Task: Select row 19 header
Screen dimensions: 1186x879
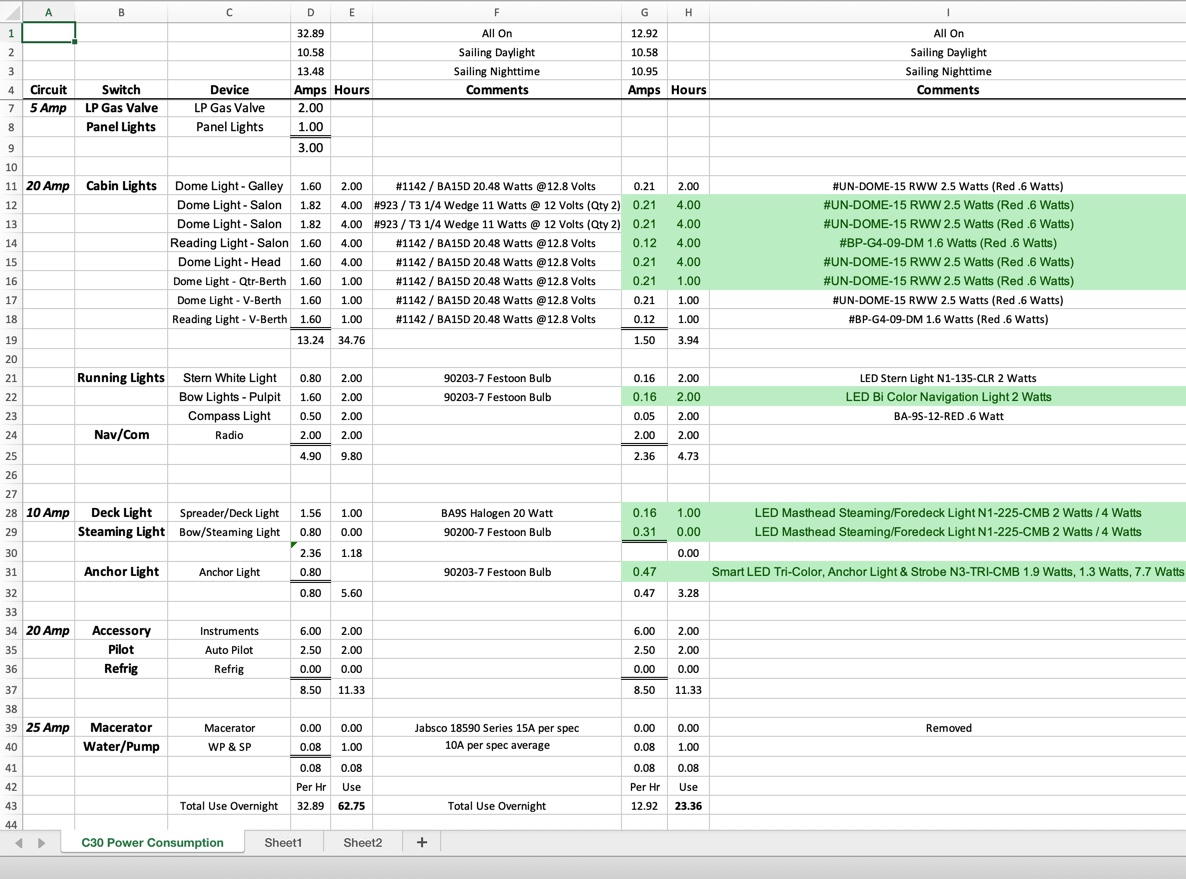Action: (x=11, y=340)
